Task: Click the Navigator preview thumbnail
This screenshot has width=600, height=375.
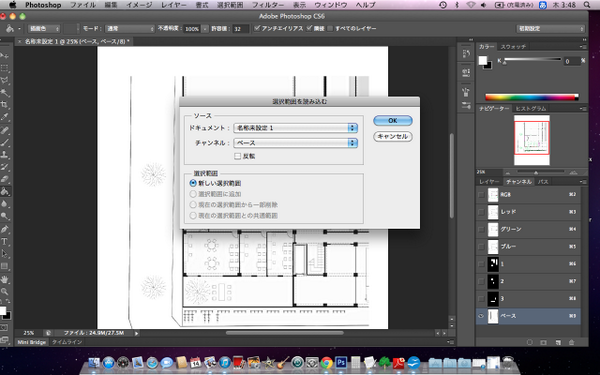Action: point(532,140)
